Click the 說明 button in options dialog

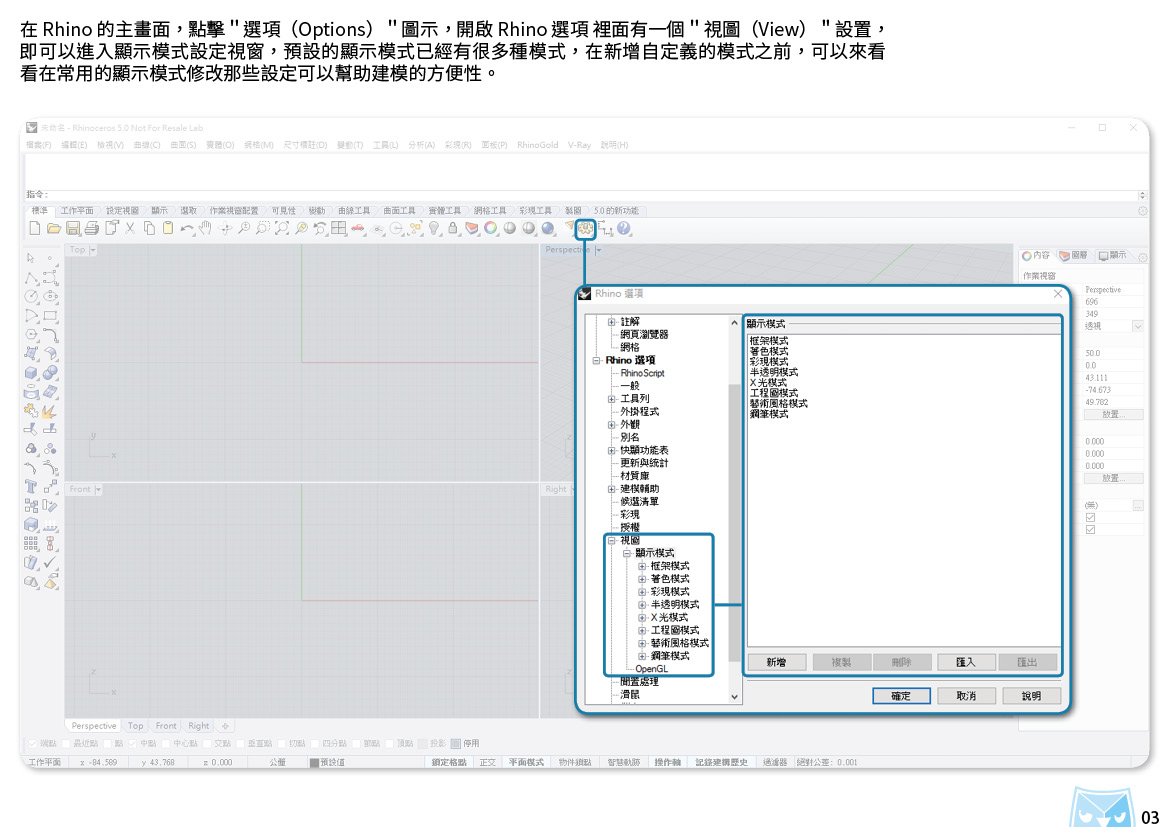pyautogui.click(x=1031, y=696)
